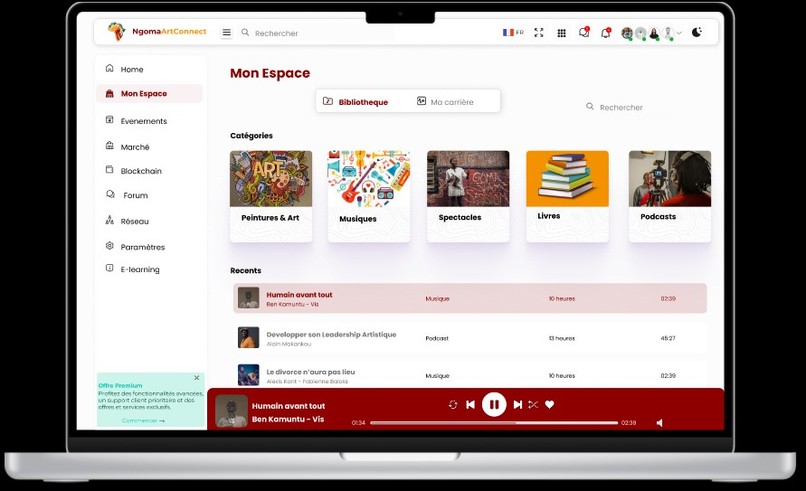The image size is (806, 491).
Task: Seek on the playback progress bar
Action: point(494,423)
